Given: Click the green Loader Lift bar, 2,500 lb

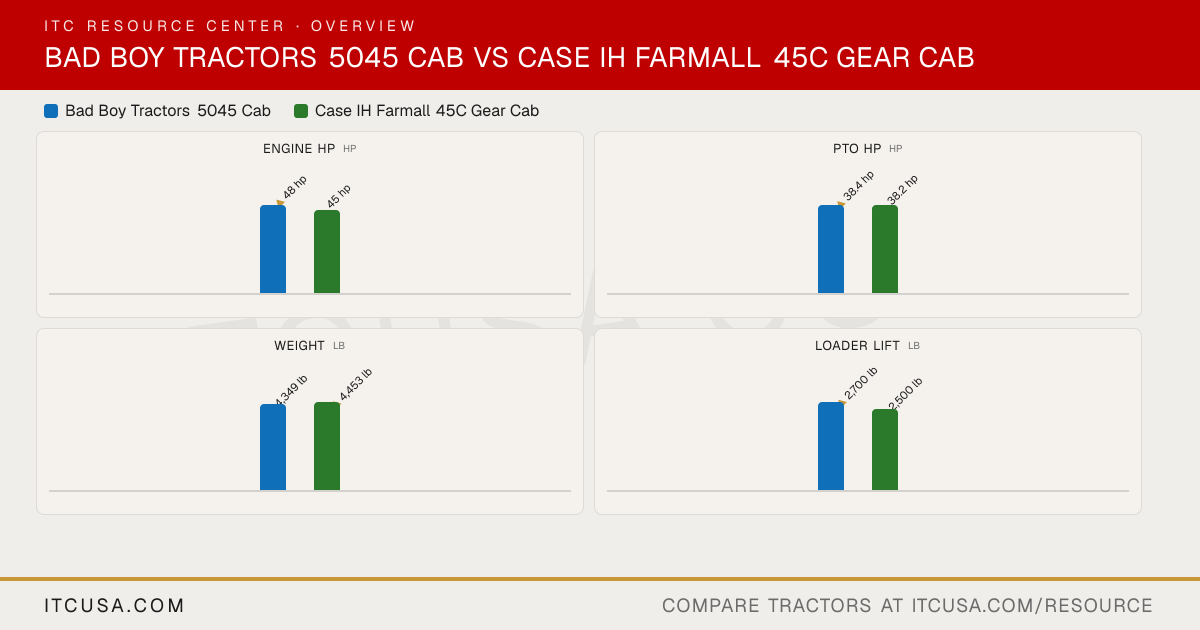Looking at the screenshot, I should click(885, 450).
